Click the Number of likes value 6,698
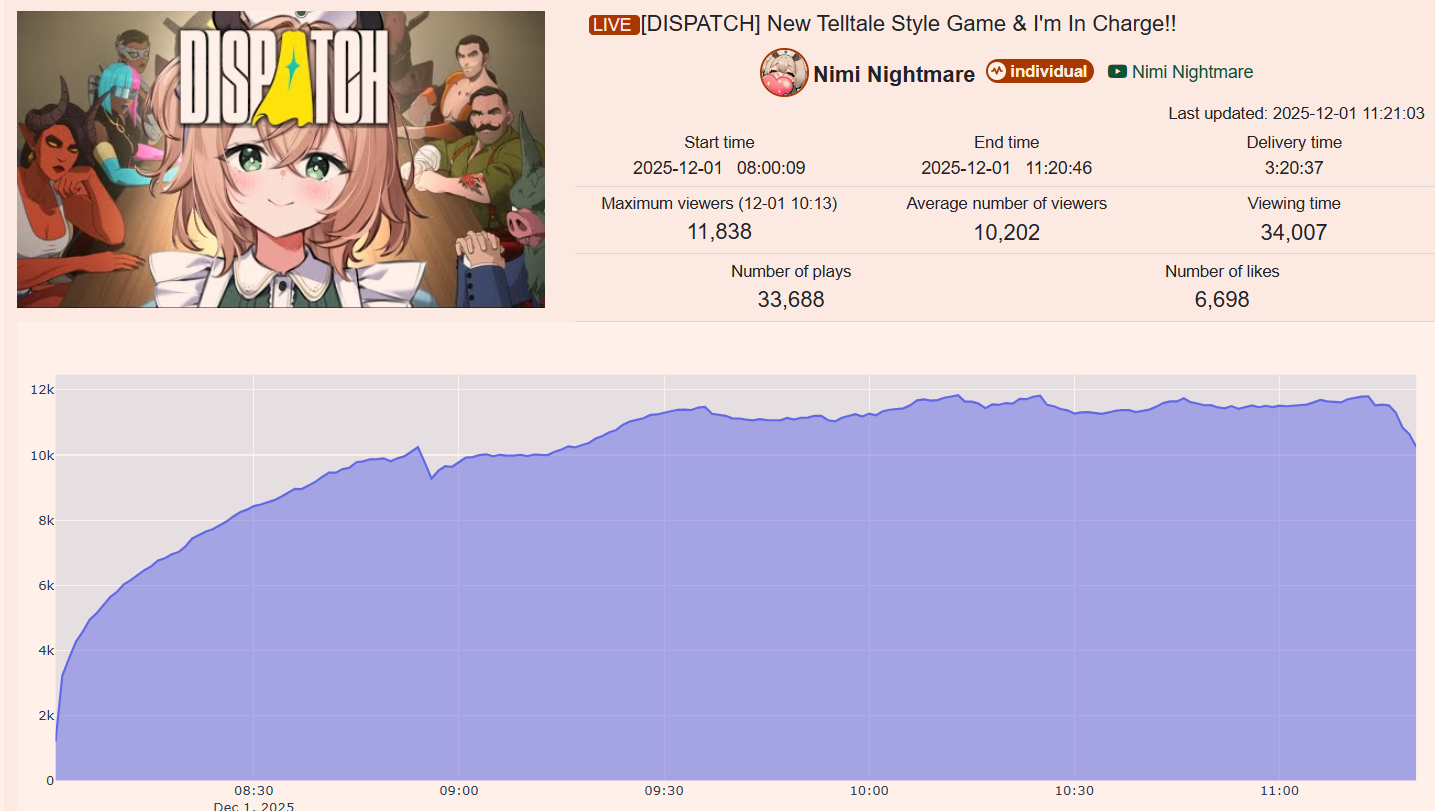1435x811 pixels. click(x=1222, y=300)
